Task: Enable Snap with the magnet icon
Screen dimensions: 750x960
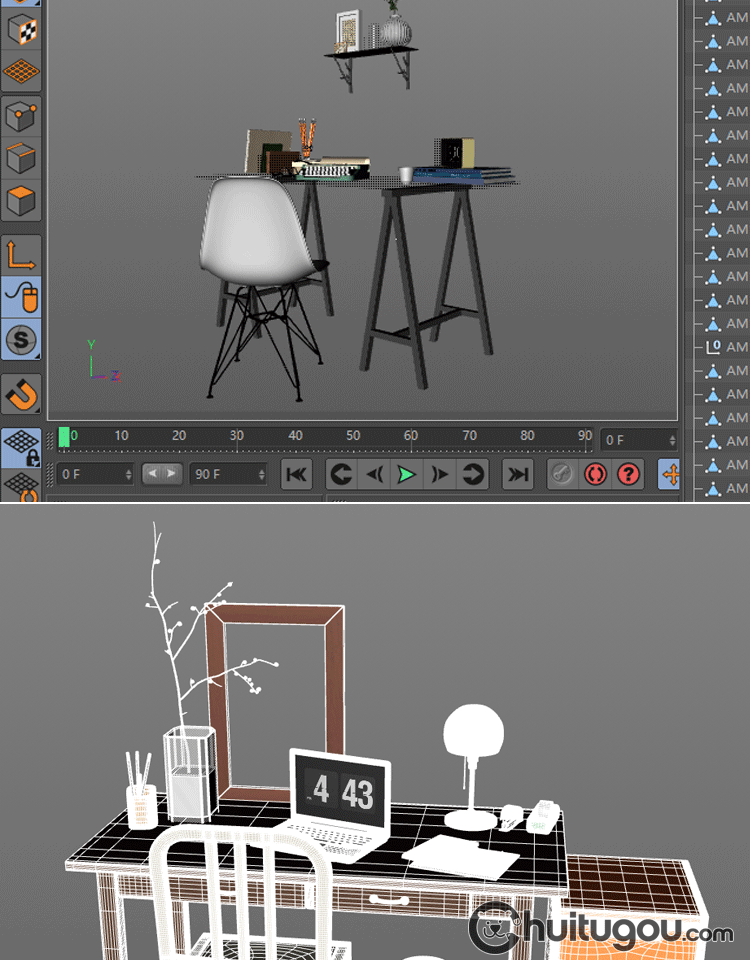Action: point(21,394)
